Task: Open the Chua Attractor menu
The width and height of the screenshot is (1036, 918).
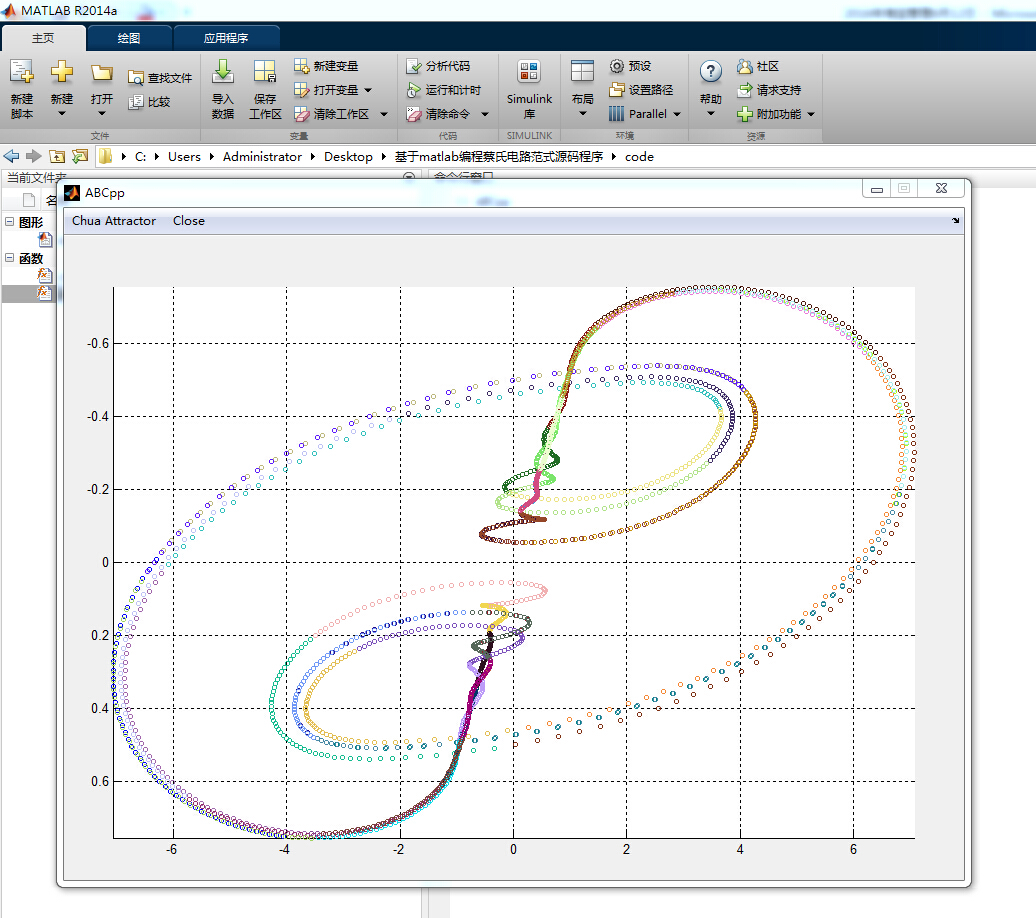Action: click(x=114, y=221)
